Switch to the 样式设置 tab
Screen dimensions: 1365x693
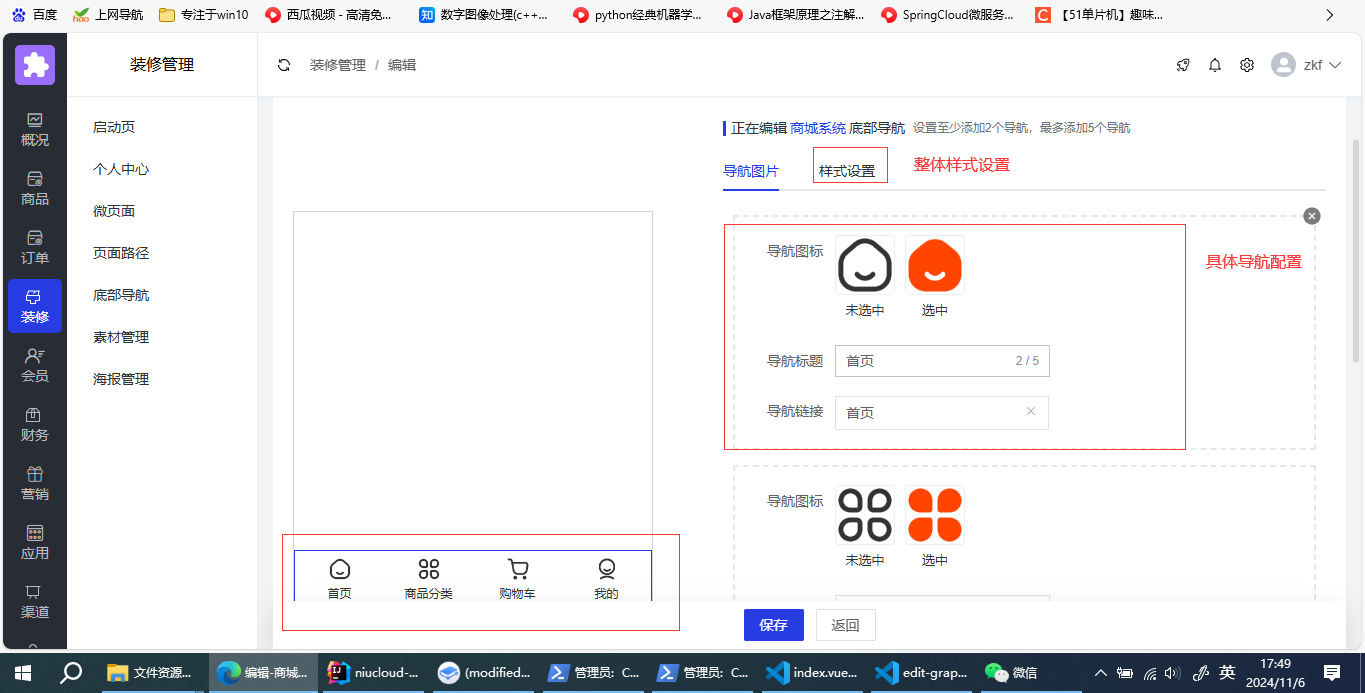click(847, 171)
